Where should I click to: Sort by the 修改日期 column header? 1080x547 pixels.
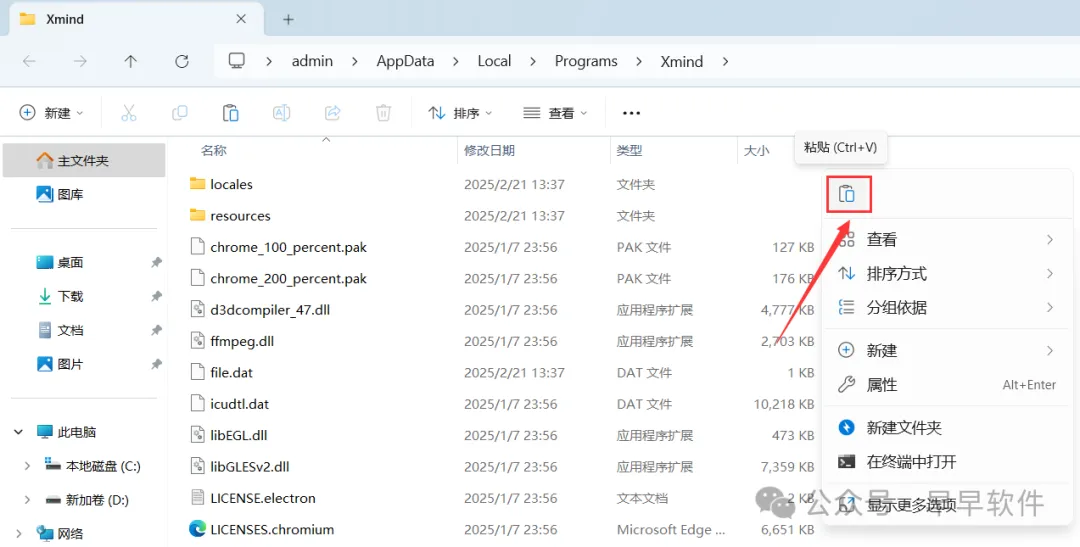click(x=489, y=150)
